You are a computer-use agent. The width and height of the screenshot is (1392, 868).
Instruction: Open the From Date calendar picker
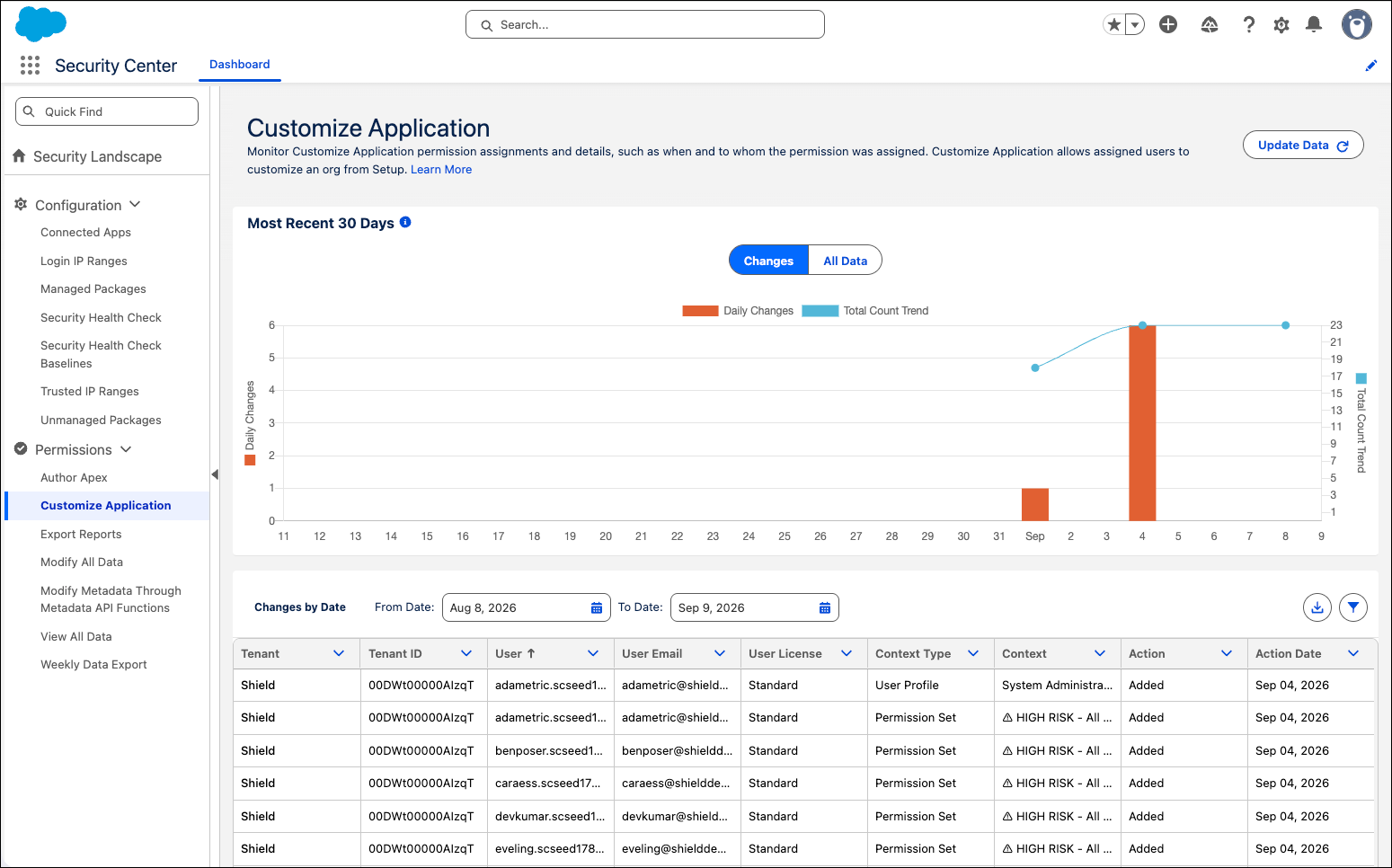[597, 608]
